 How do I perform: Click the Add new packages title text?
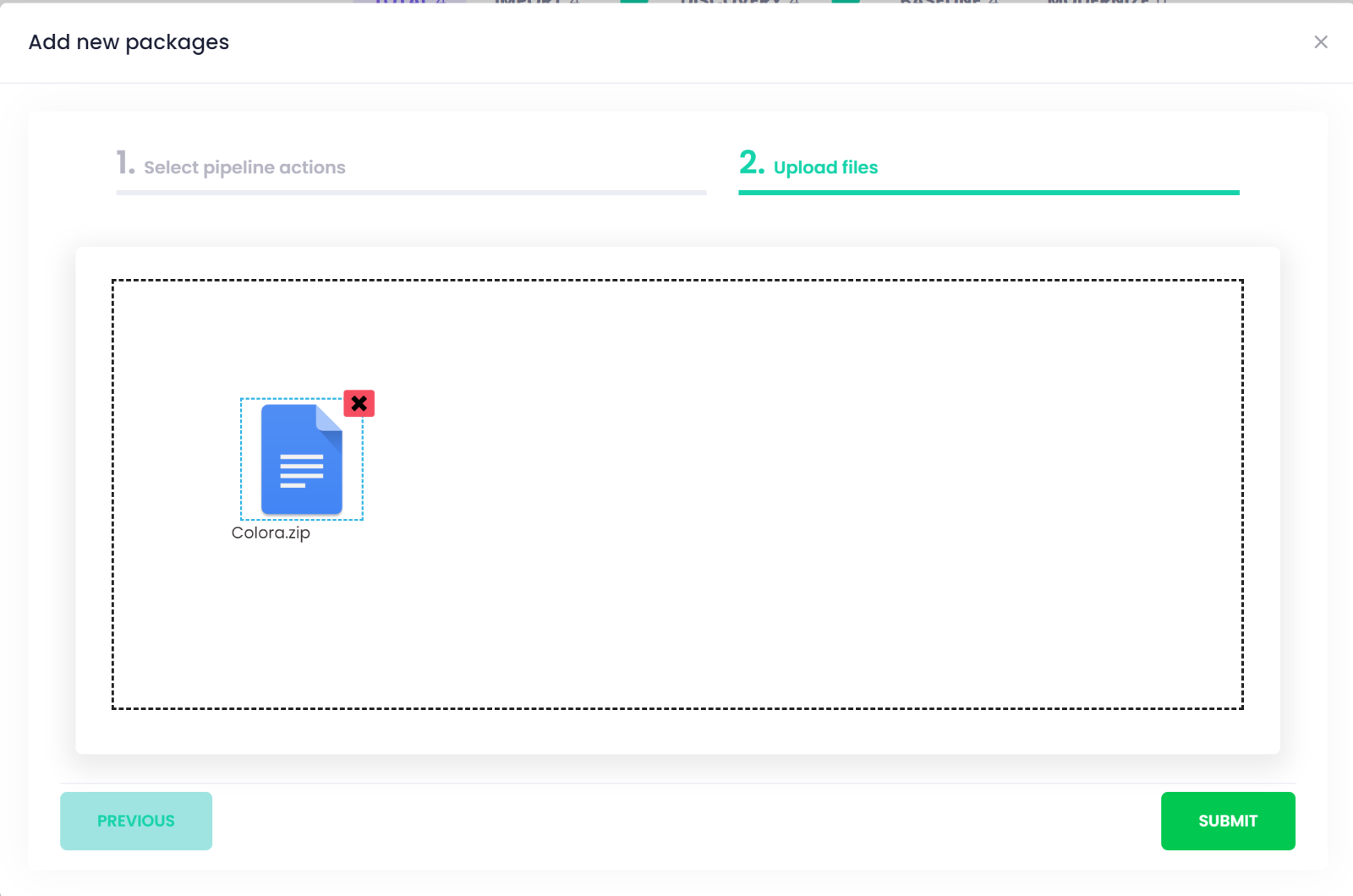129,42
